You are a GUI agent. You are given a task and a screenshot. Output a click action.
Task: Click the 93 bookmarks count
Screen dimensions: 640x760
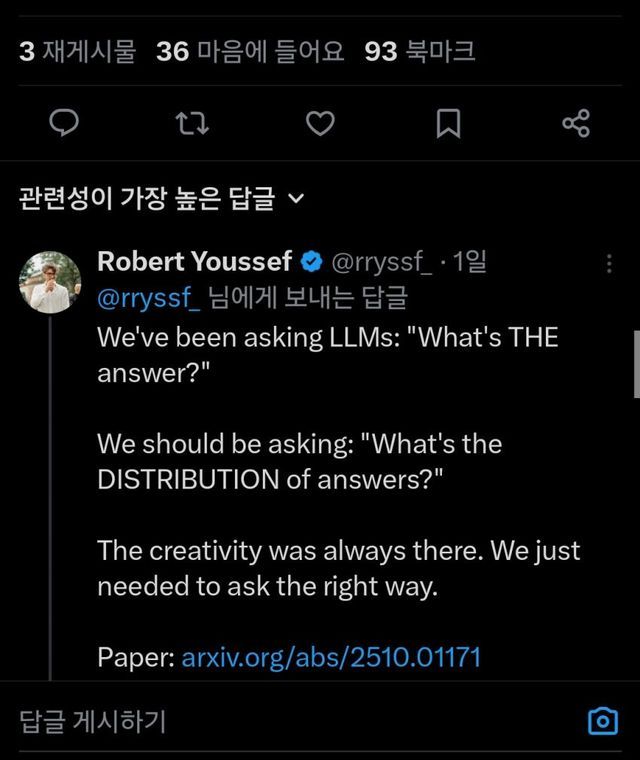pos(420,52)
